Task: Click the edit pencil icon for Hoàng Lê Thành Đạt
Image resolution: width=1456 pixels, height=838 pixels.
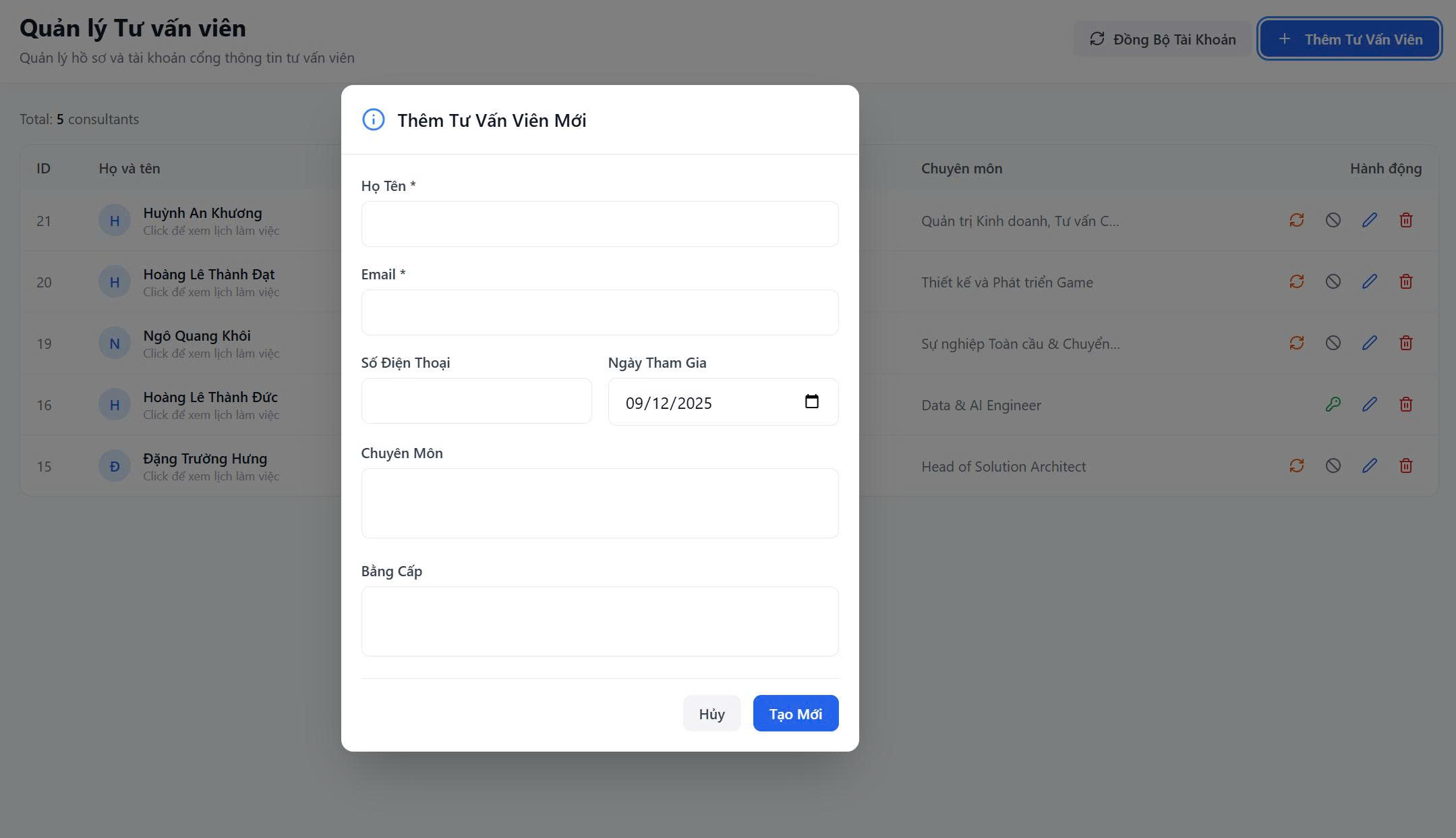Action: (1369, 282)
